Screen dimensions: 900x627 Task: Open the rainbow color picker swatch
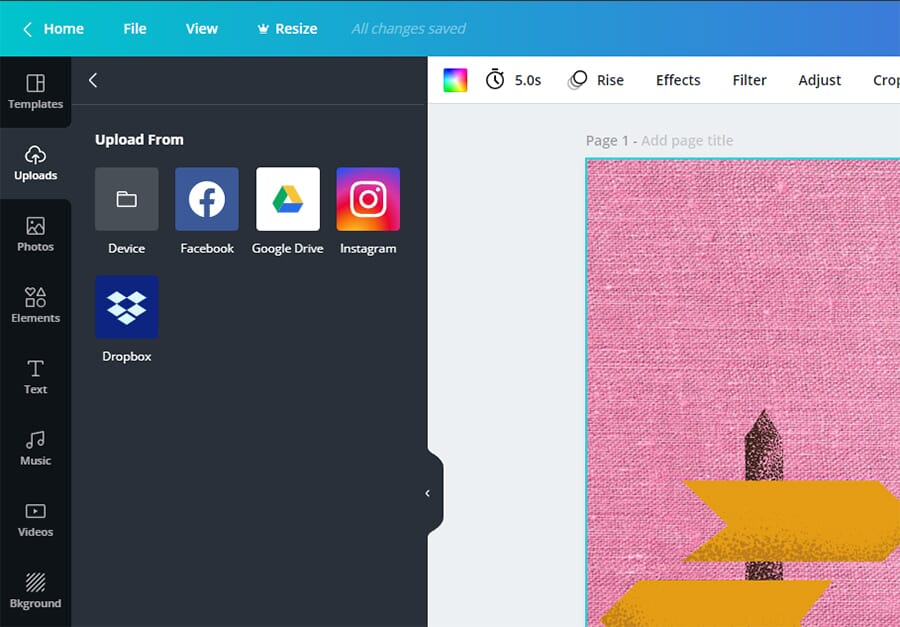[x=455, y=80]
